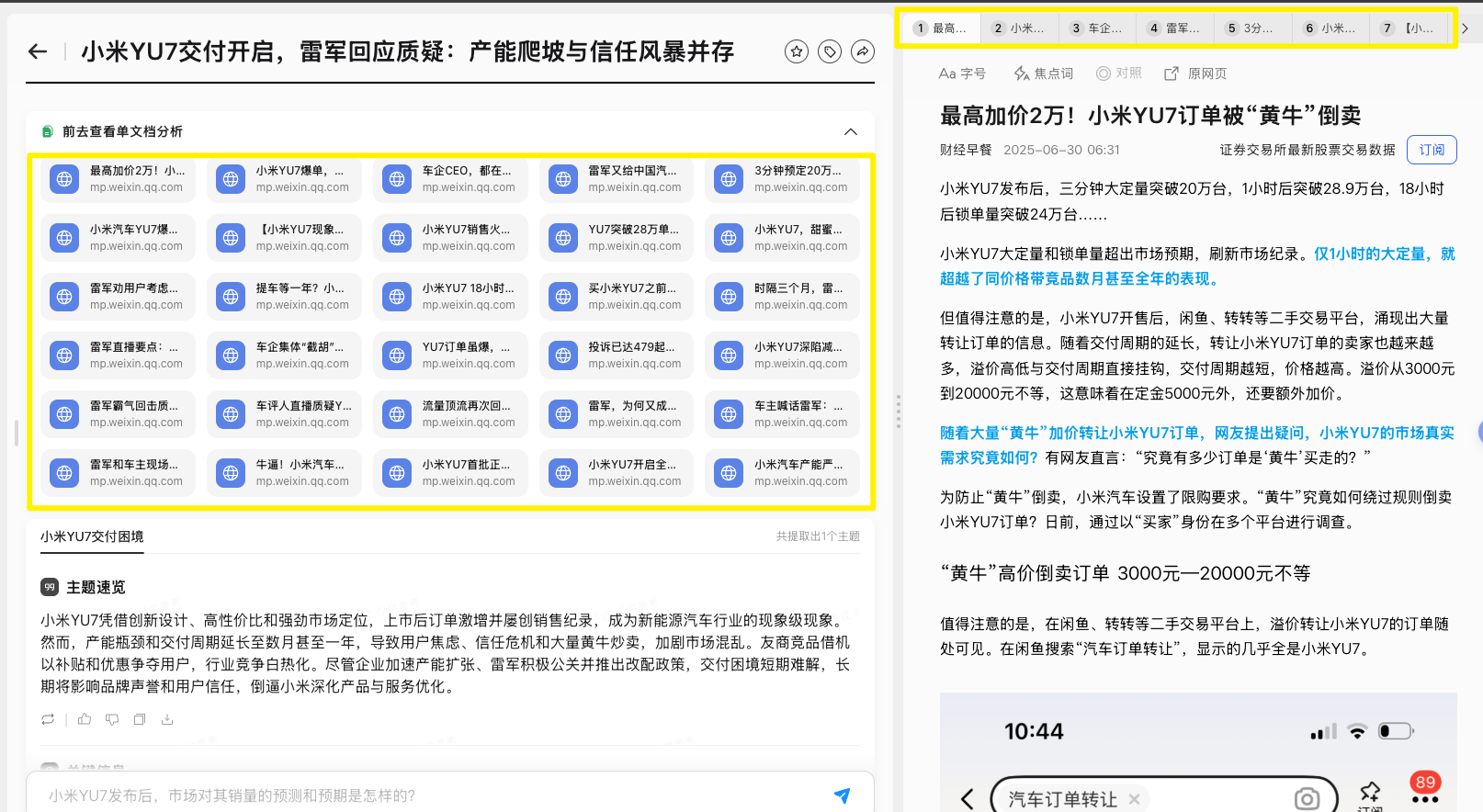
Task: Open source card 投诉已达479起
Action: click(617, 355)
